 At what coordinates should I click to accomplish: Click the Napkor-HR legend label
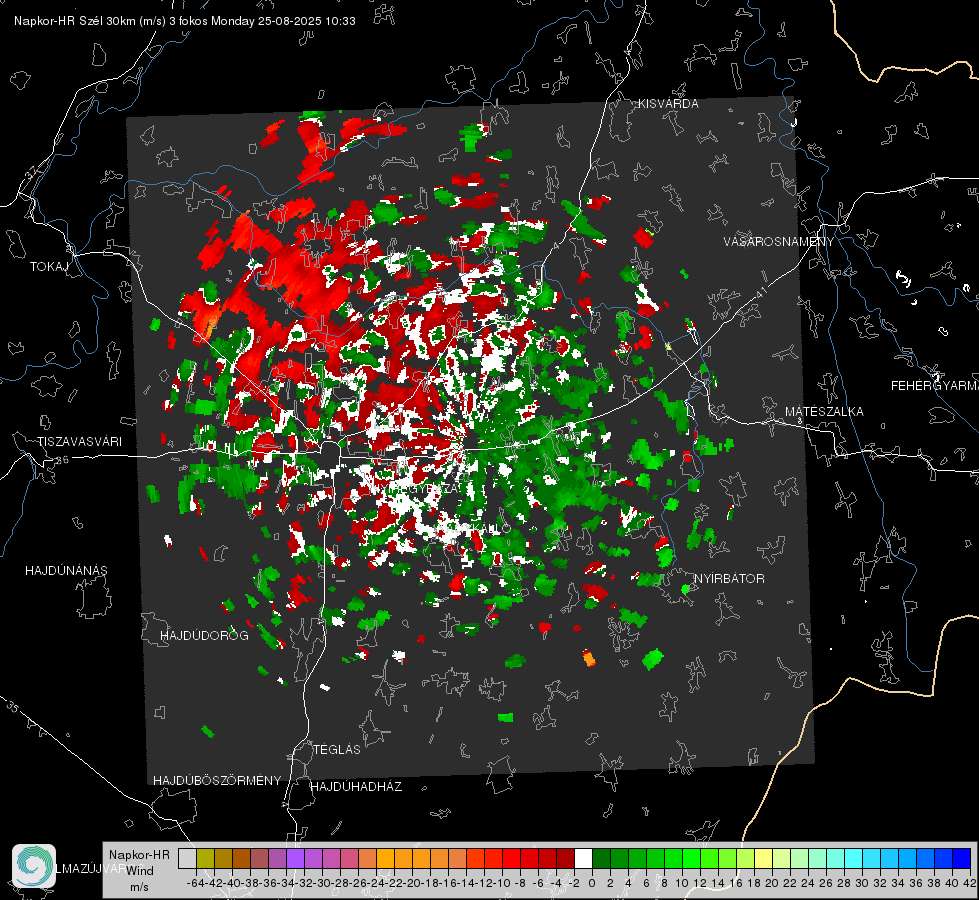pos(139,854)
